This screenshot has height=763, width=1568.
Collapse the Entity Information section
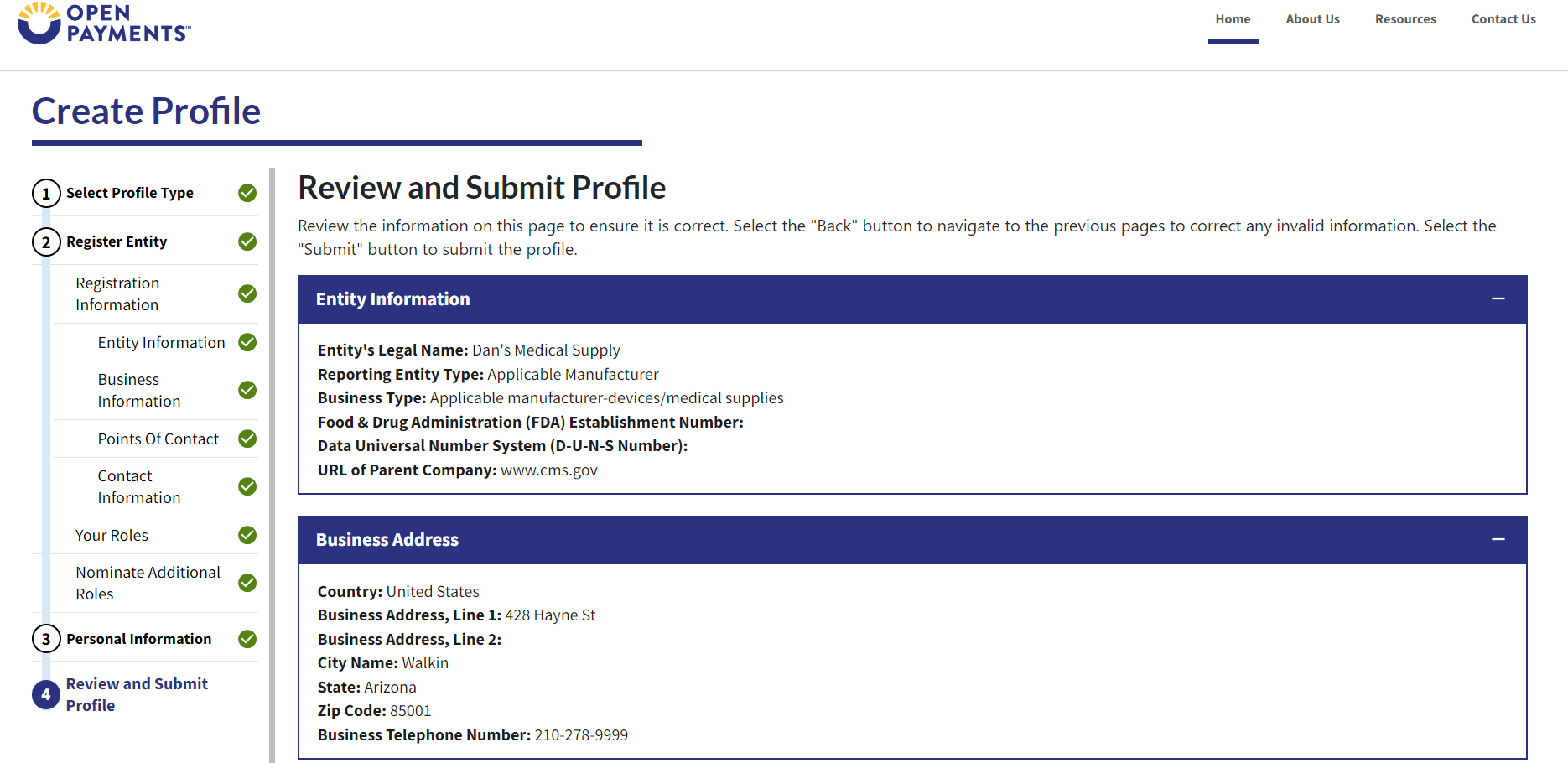[1498, 299]
